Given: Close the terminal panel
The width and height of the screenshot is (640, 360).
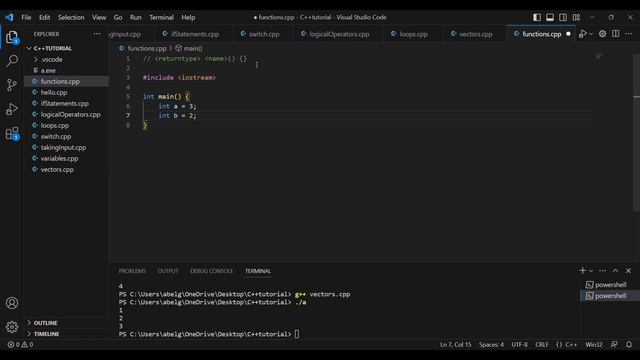Looking at the screenshot, I should [629, 270].
